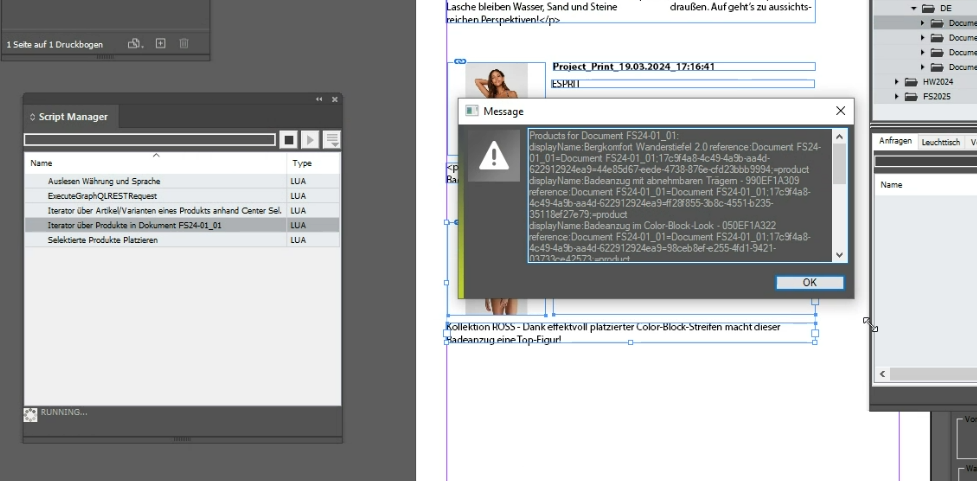Run the selected script with play button

(x=310, y=140)
